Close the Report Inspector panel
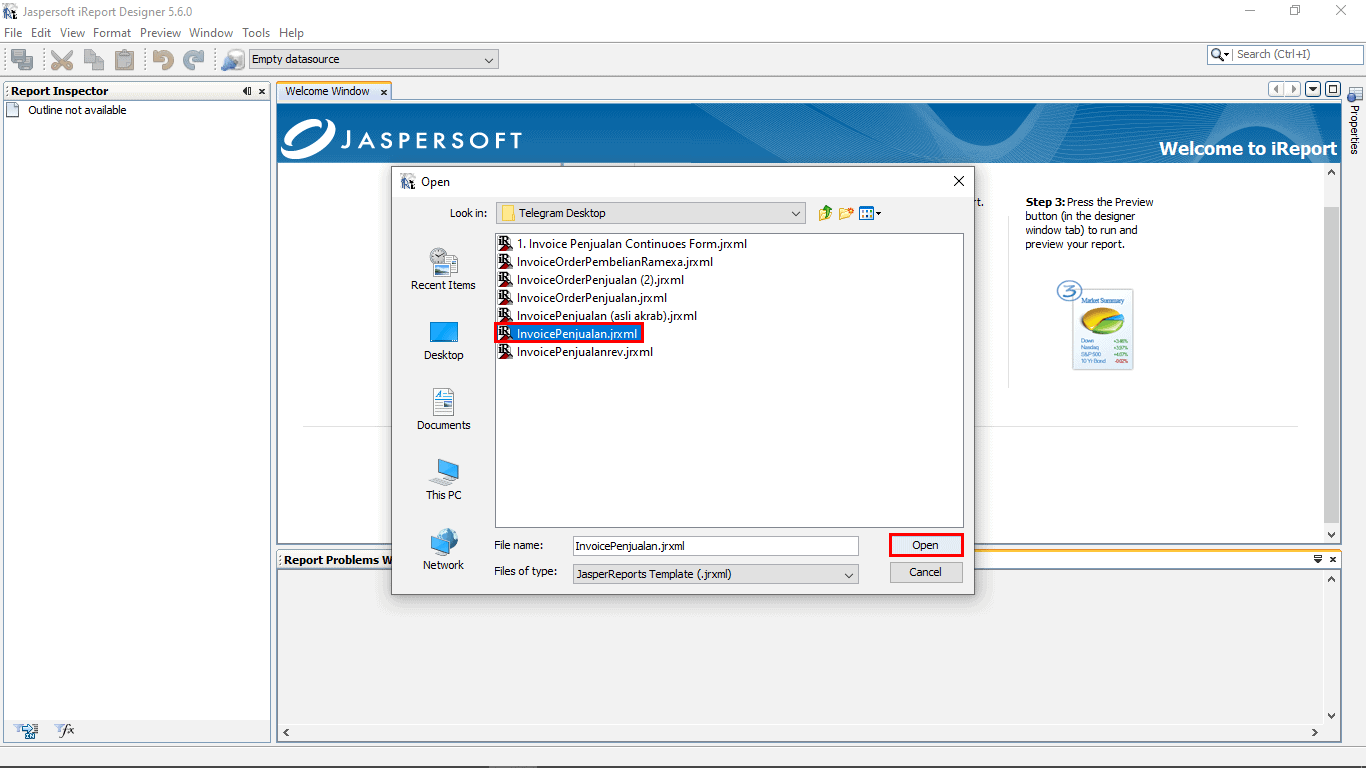The image size is (1366, 768). pyautogui.click(x=262, y=91)
